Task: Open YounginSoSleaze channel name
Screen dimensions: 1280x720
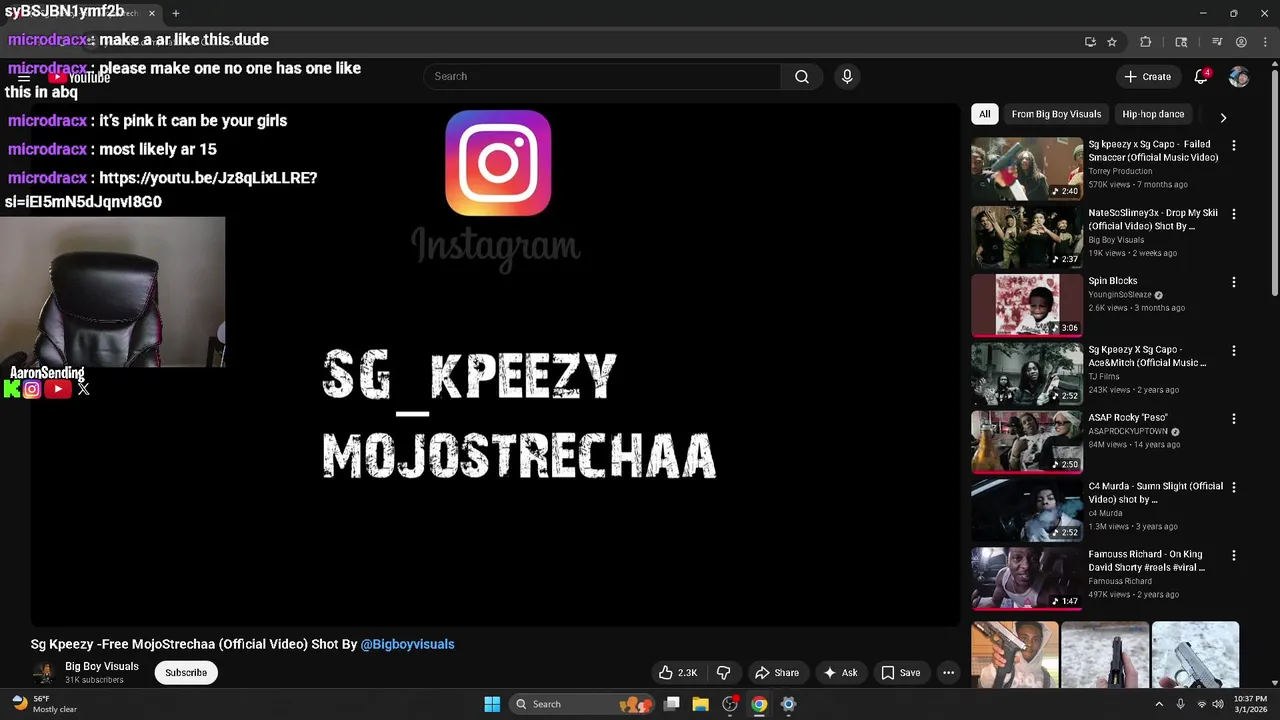Action: 1120,295
